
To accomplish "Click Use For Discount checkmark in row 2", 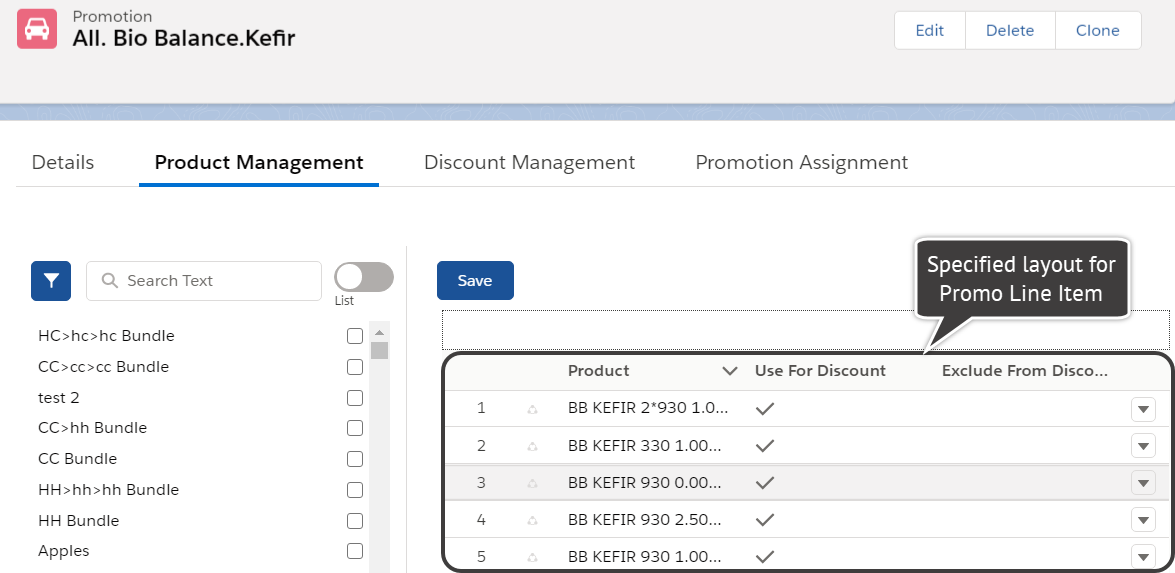I will point(764,446).
